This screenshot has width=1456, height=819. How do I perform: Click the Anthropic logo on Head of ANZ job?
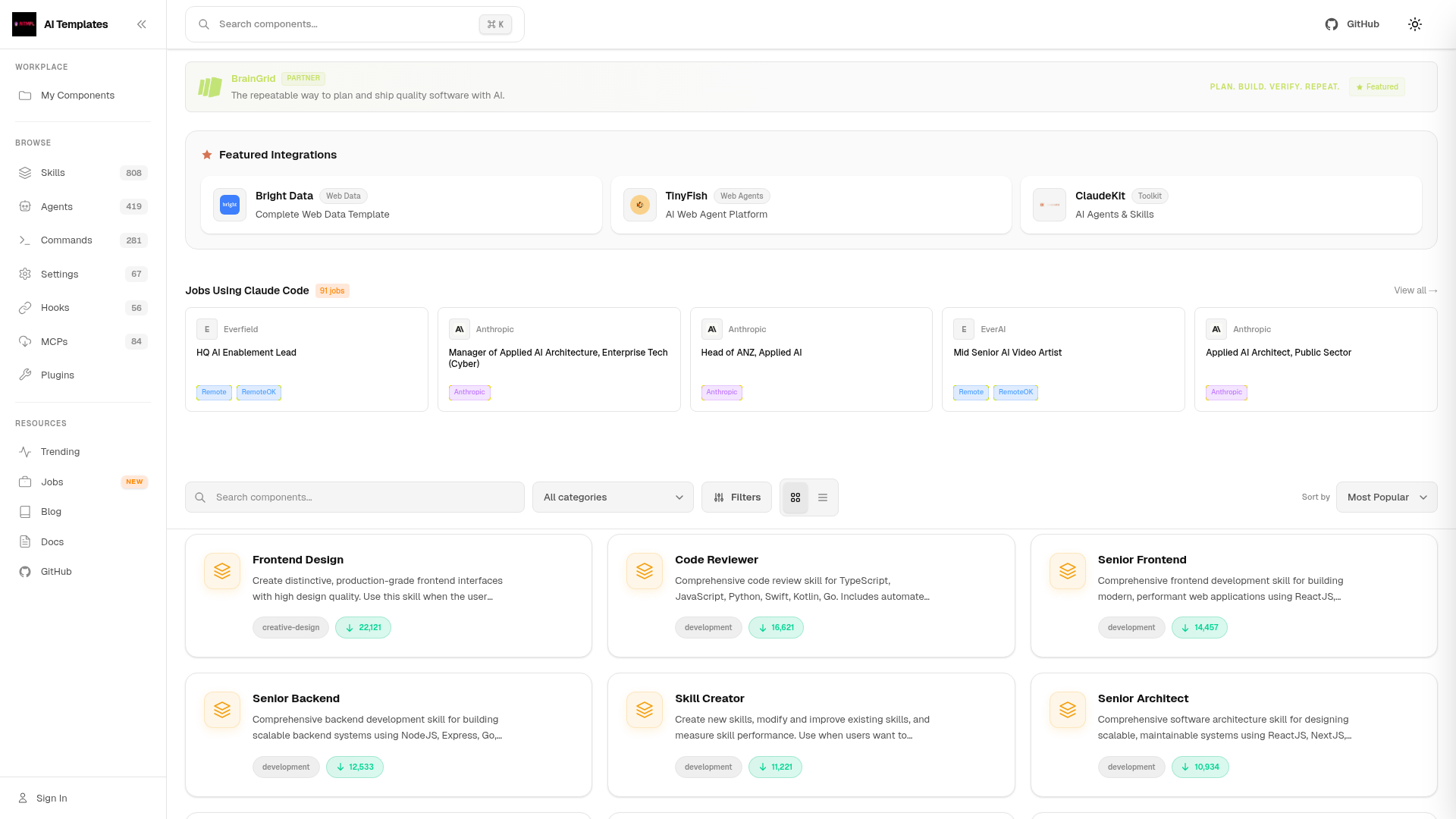pyautogui.click(x=711, y=329)
